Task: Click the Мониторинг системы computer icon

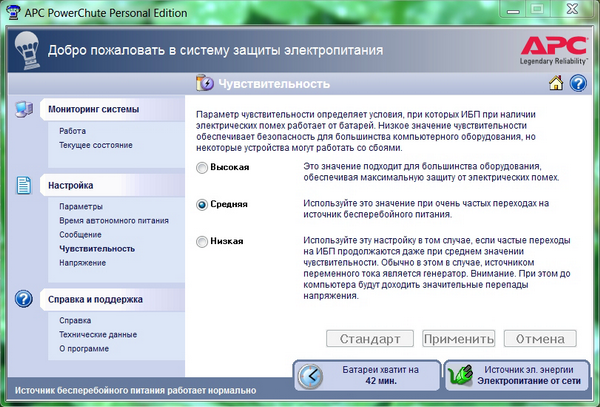Action: [x=24, y=109]
